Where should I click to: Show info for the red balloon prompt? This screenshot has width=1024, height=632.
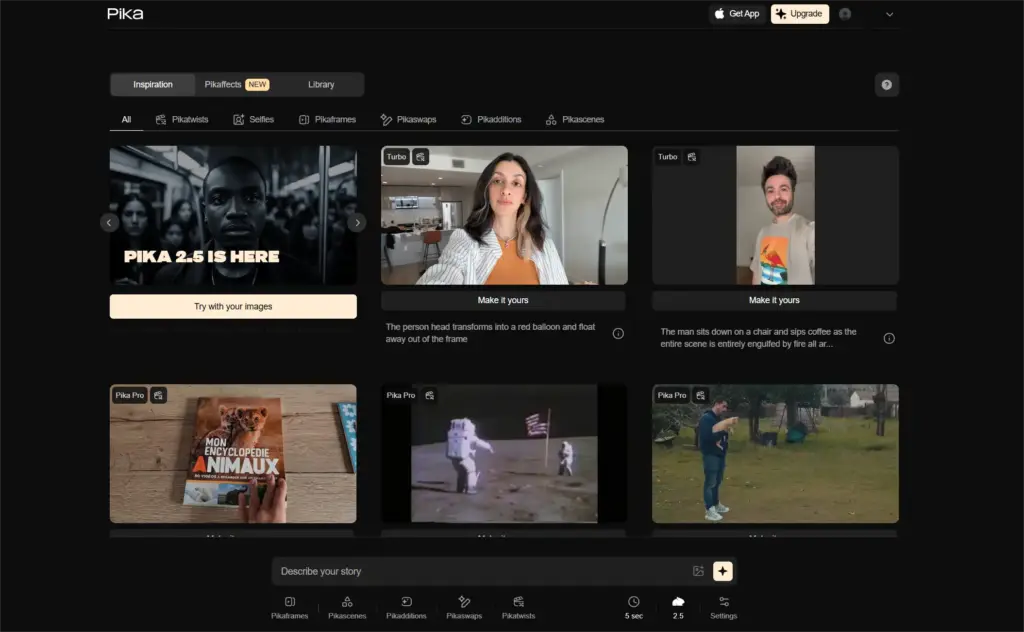(618, 334)
